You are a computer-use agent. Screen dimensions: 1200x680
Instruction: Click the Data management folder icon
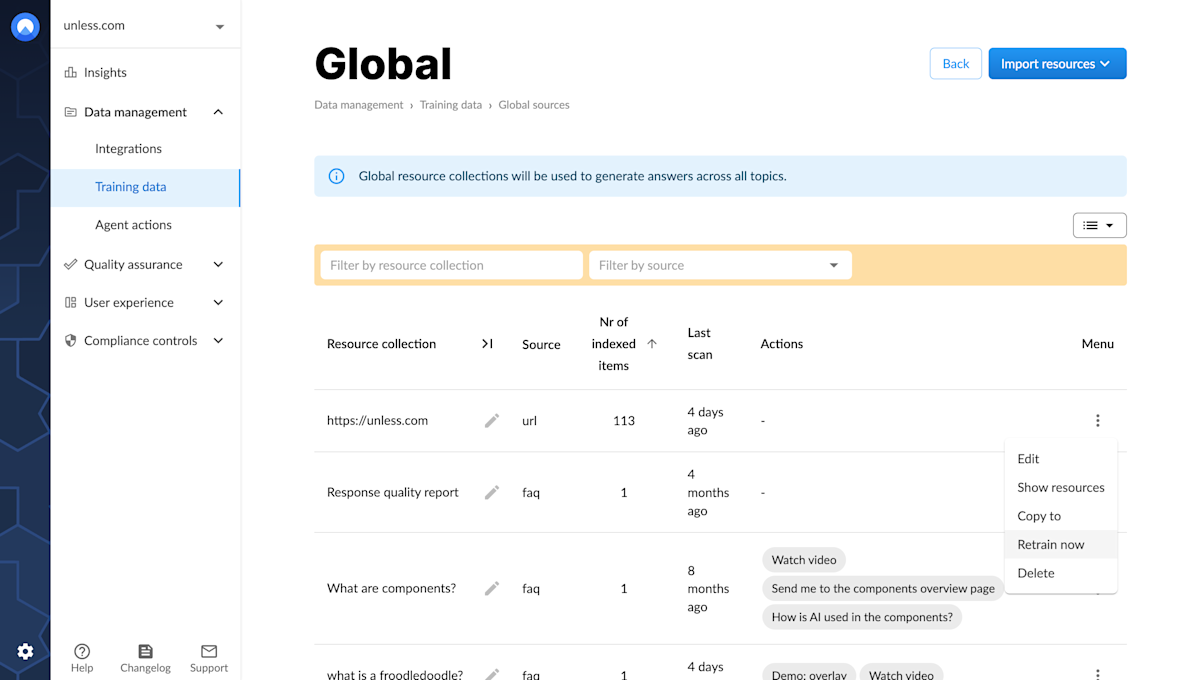click(70, 112)
